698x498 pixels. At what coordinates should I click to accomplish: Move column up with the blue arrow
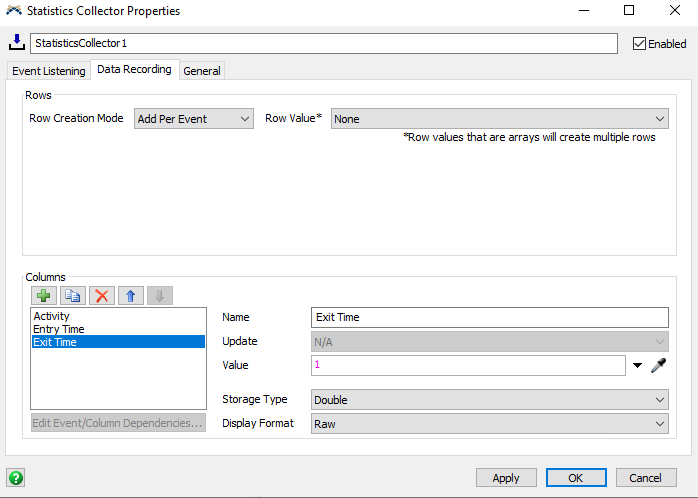(x=131, y=295)
